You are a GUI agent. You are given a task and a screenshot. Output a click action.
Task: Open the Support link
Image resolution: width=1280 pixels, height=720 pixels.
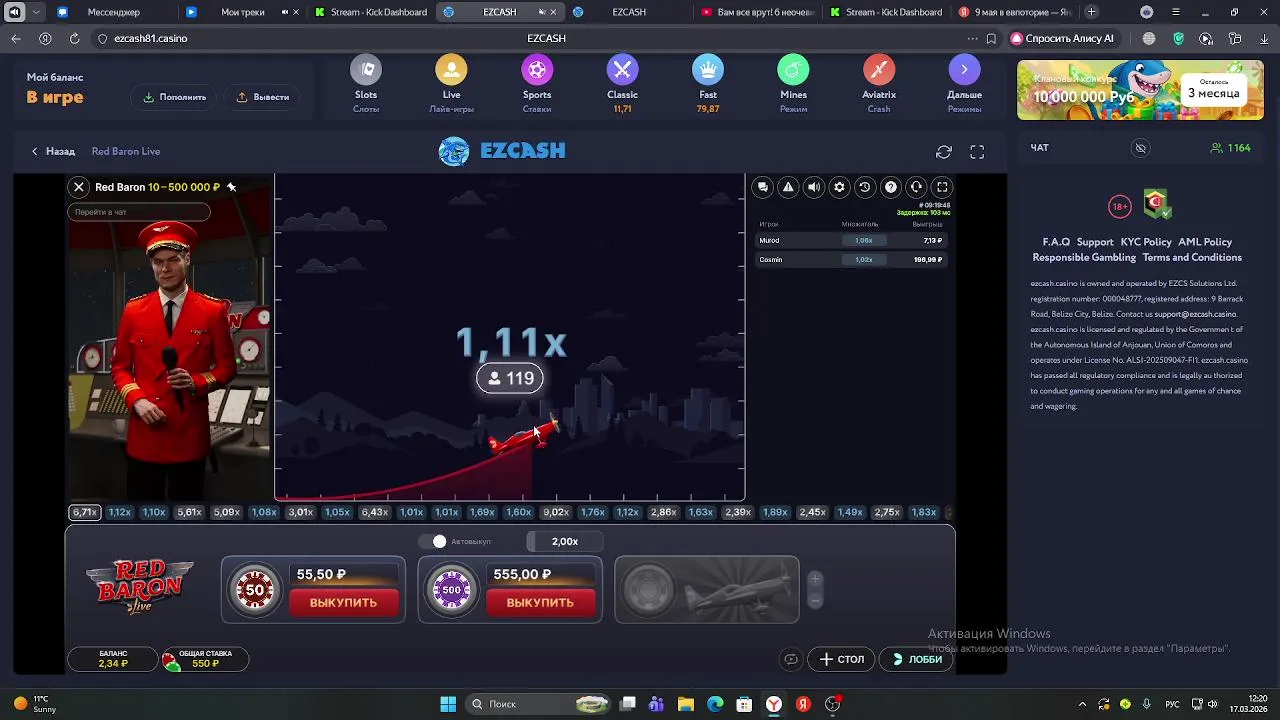[1095, 242]
